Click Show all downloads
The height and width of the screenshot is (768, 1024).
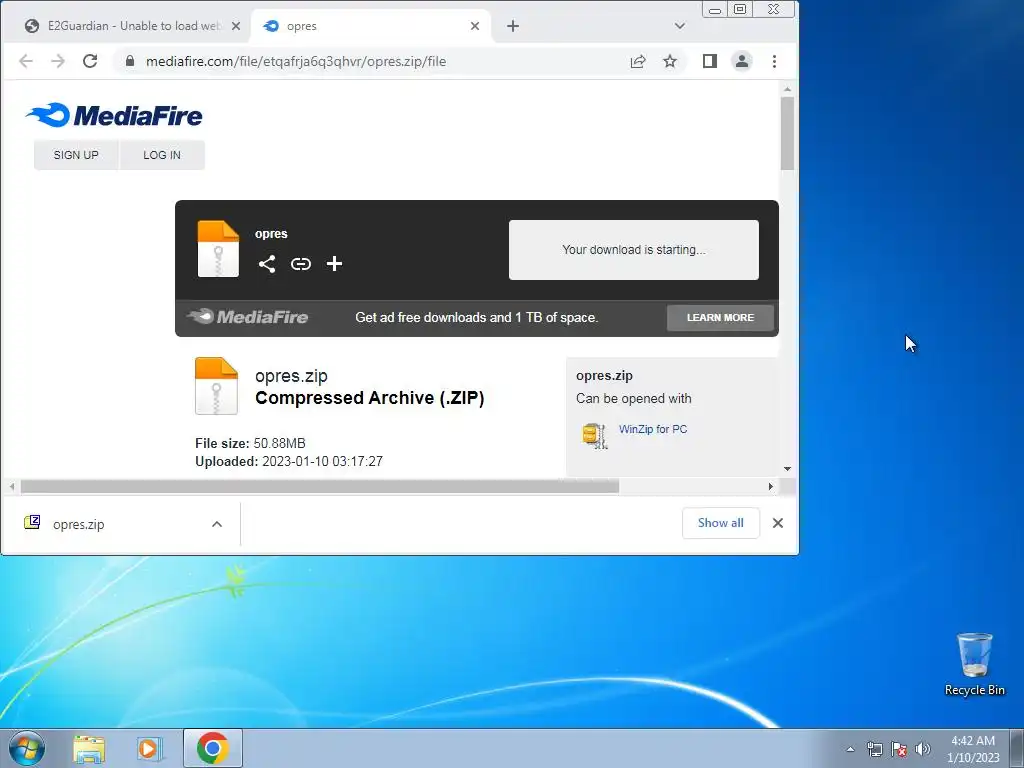pyautogui.click(x=720, y=523)
